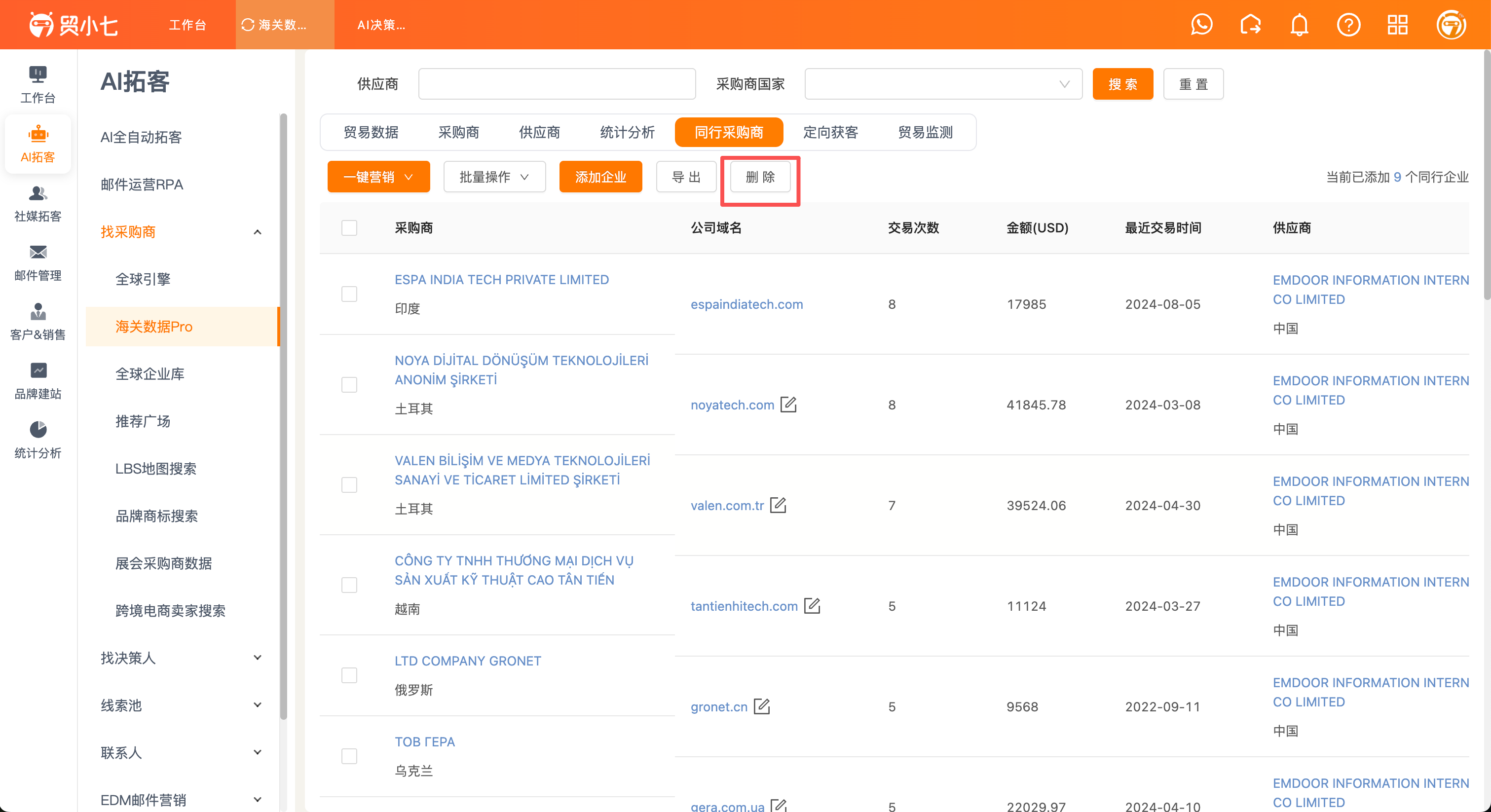This screenshot has width=1491, height=812.
Task: Check the LTD COMPANY GRONET row checkbox
Action: [x=349, y=675]
